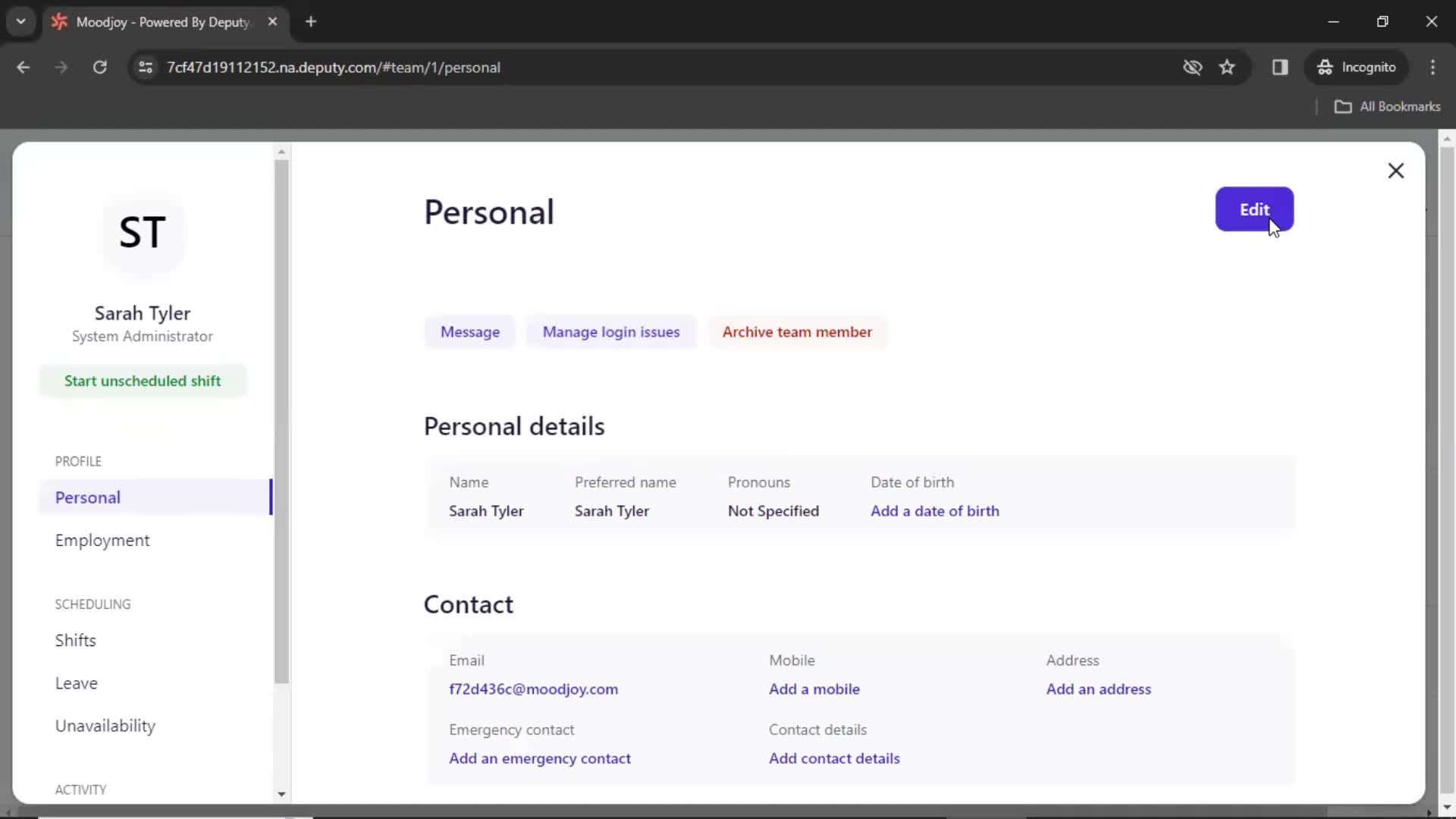The image size is (1456, 819).
Task: Click the browser back navigation icon
Action: (24, 67)
